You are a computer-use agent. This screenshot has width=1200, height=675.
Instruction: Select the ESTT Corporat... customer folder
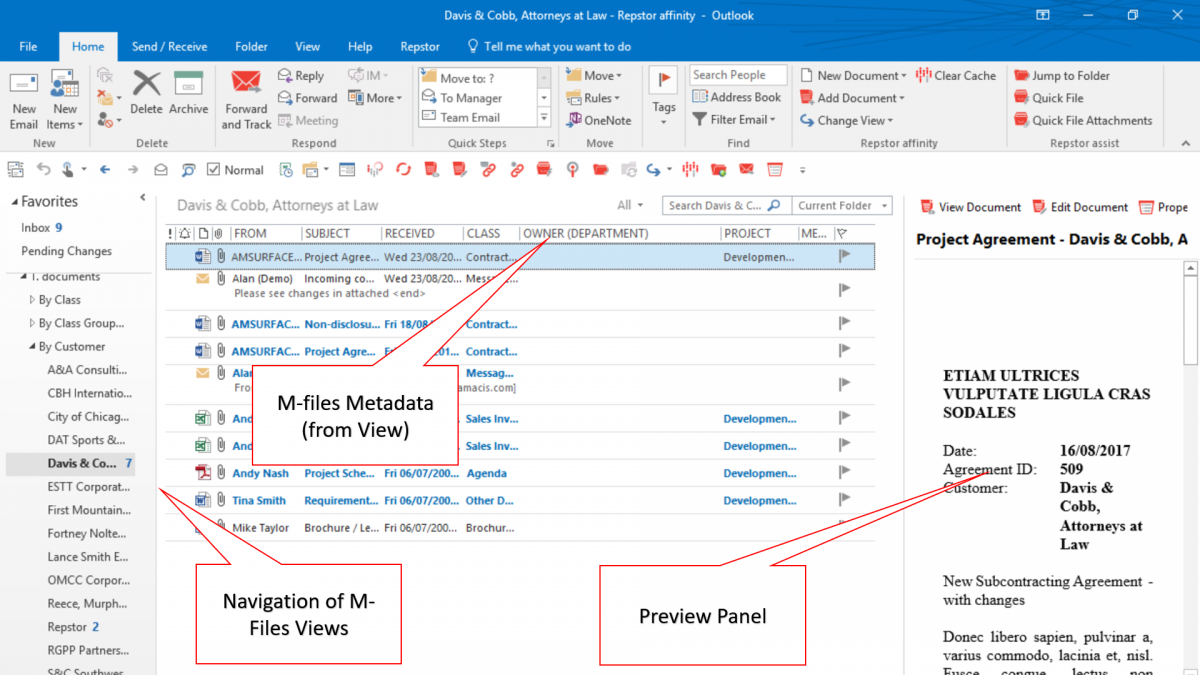tap(88, 487)
